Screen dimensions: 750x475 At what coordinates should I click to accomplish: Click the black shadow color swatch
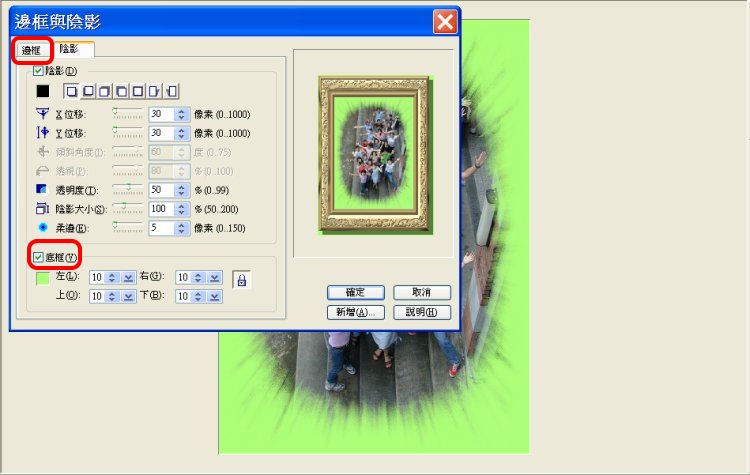click(x=42, y=92)
